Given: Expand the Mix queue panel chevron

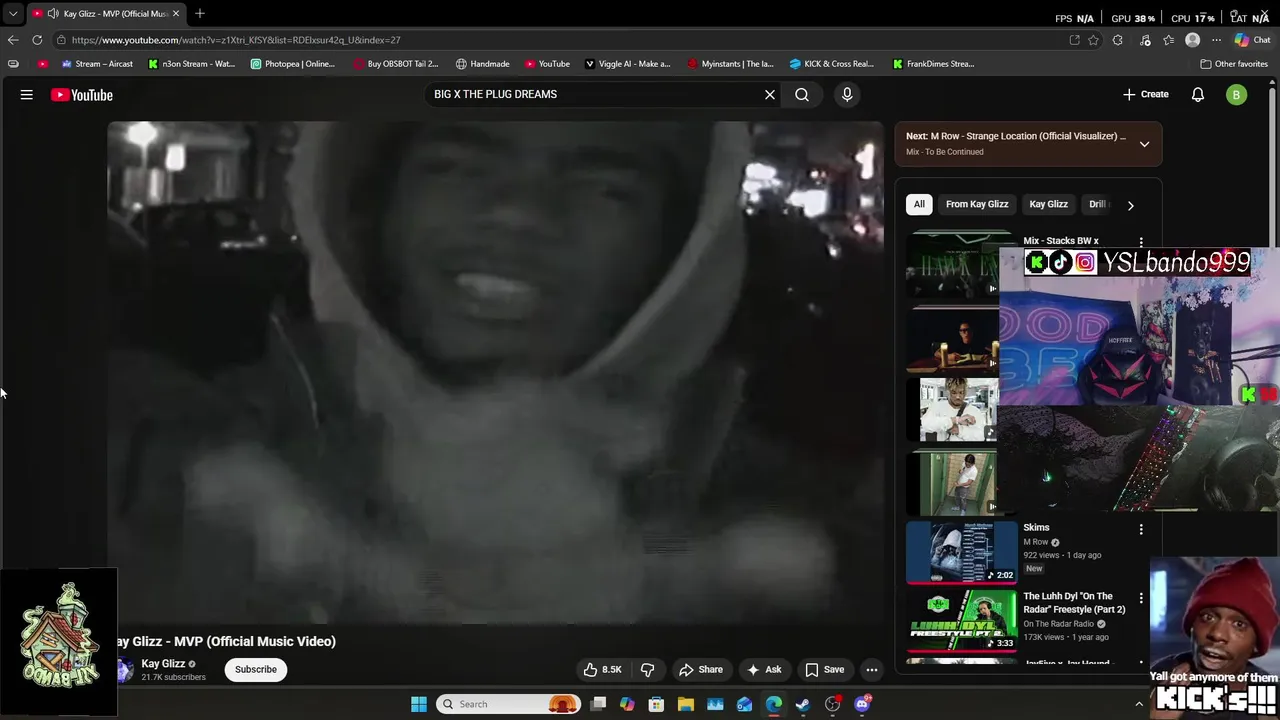Looking at the screenshot, I should (1144, 144).
